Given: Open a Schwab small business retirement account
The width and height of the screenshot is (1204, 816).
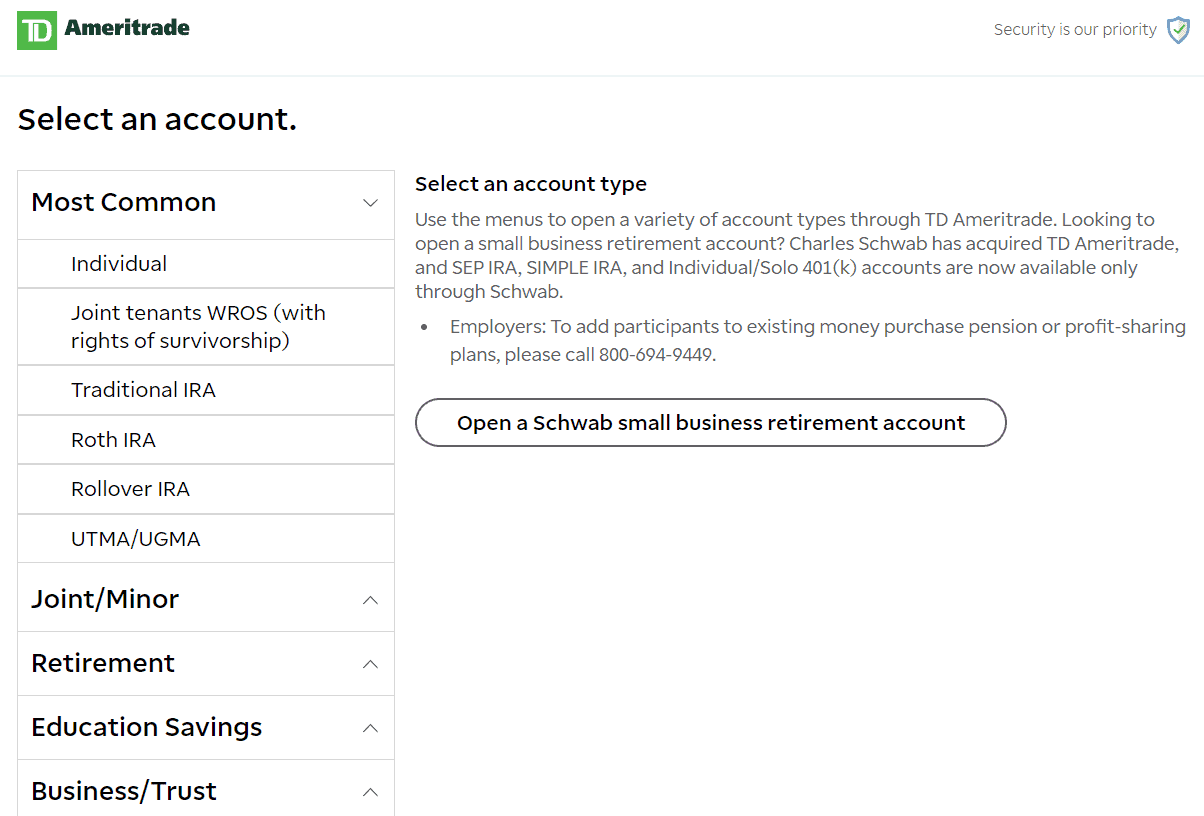Looking at the screenshot, I should (x=710, y=422).
